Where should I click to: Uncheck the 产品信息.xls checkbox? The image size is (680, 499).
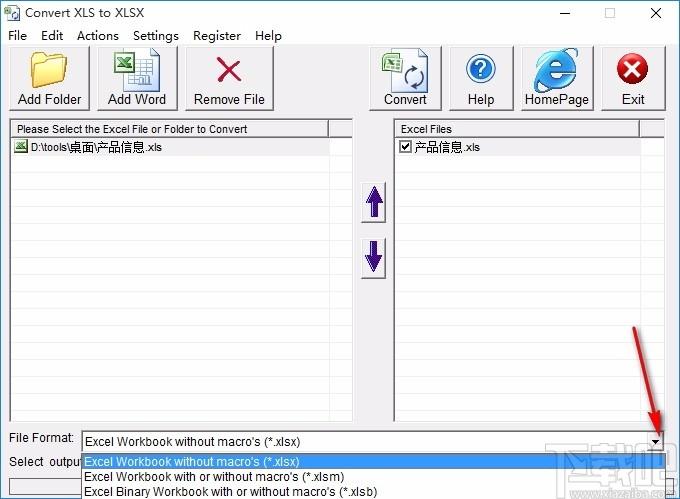(x=405, y=147)
